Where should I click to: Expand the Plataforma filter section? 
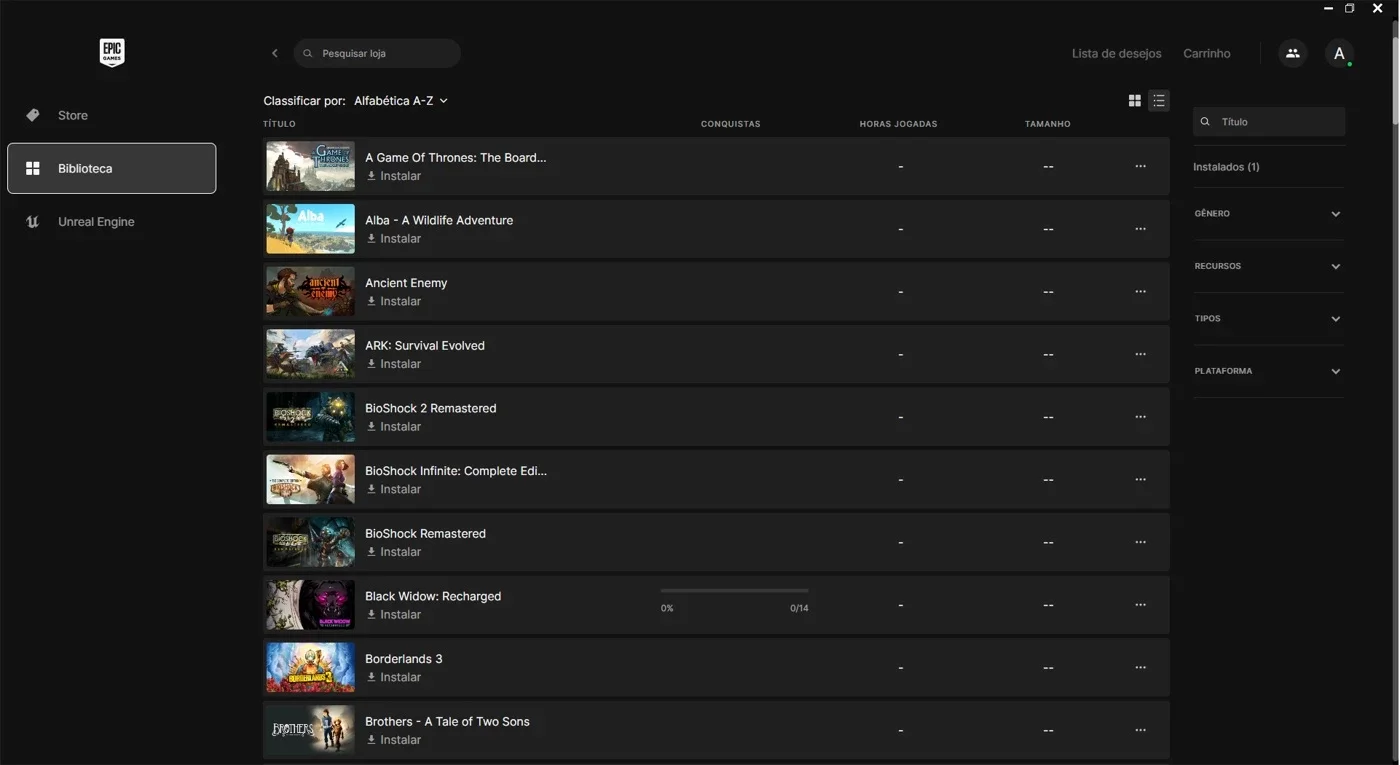1268,371
